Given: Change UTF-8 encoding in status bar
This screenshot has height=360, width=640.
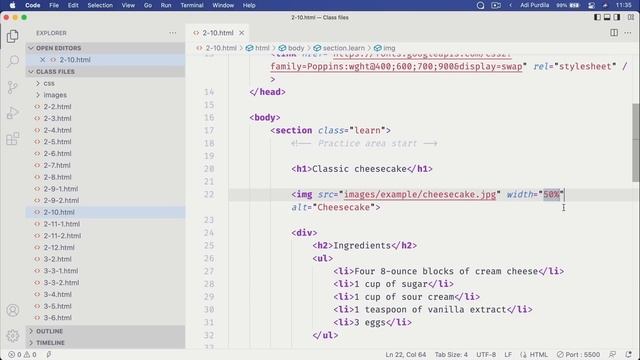Looking at the screenshot, I should [486, 355].
